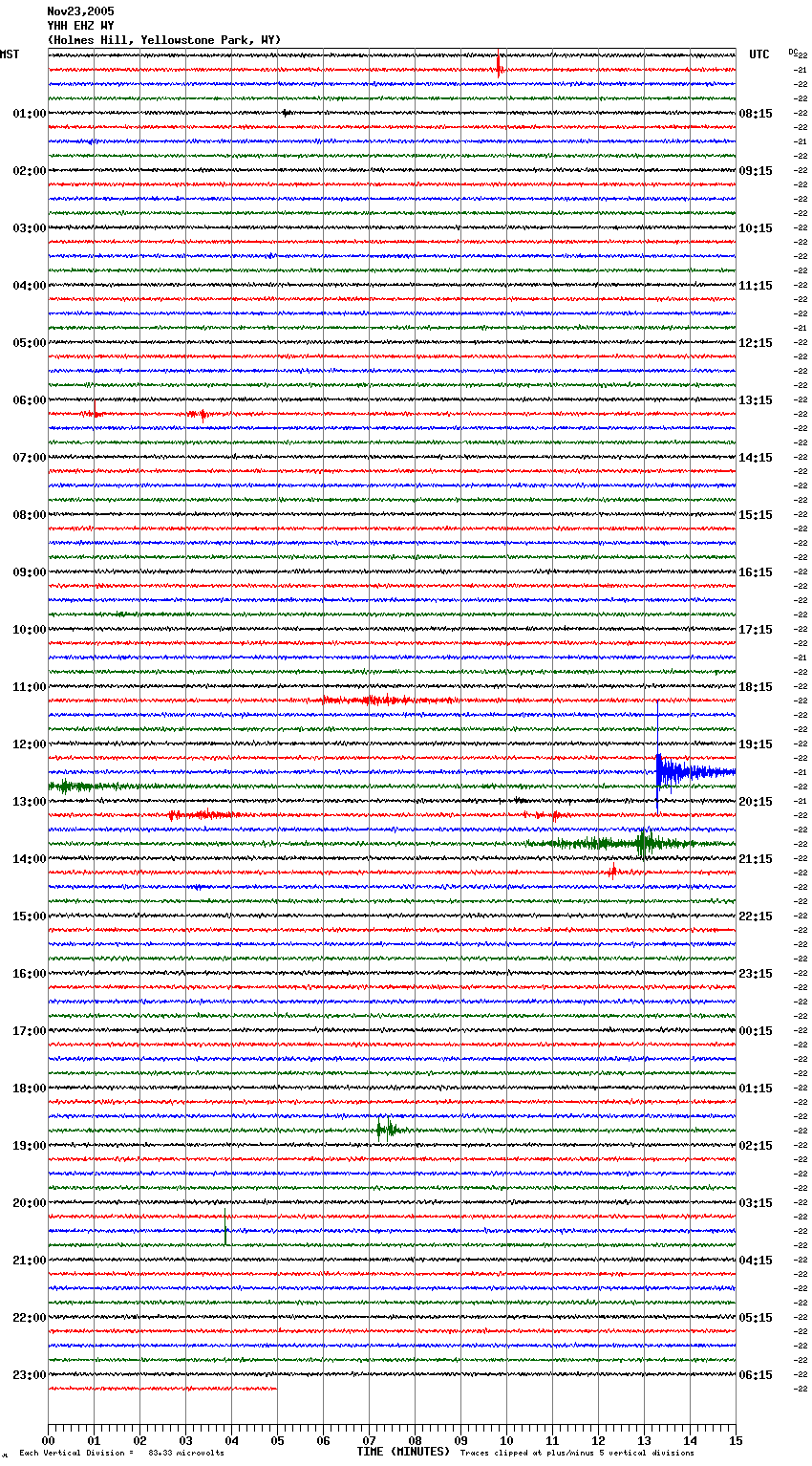Viewport: 812px width, 1466px height.
Task: Select the station code YHH EHZ WY
Action: coord(80,26)
